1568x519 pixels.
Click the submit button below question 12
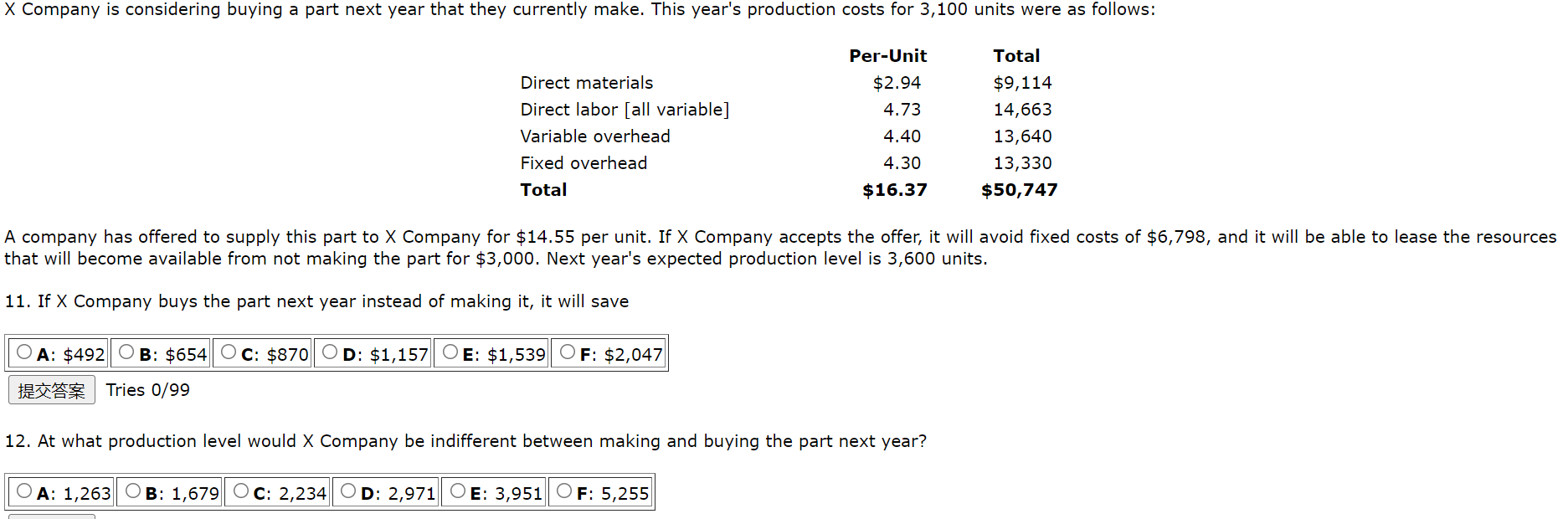tap(51, 516)
